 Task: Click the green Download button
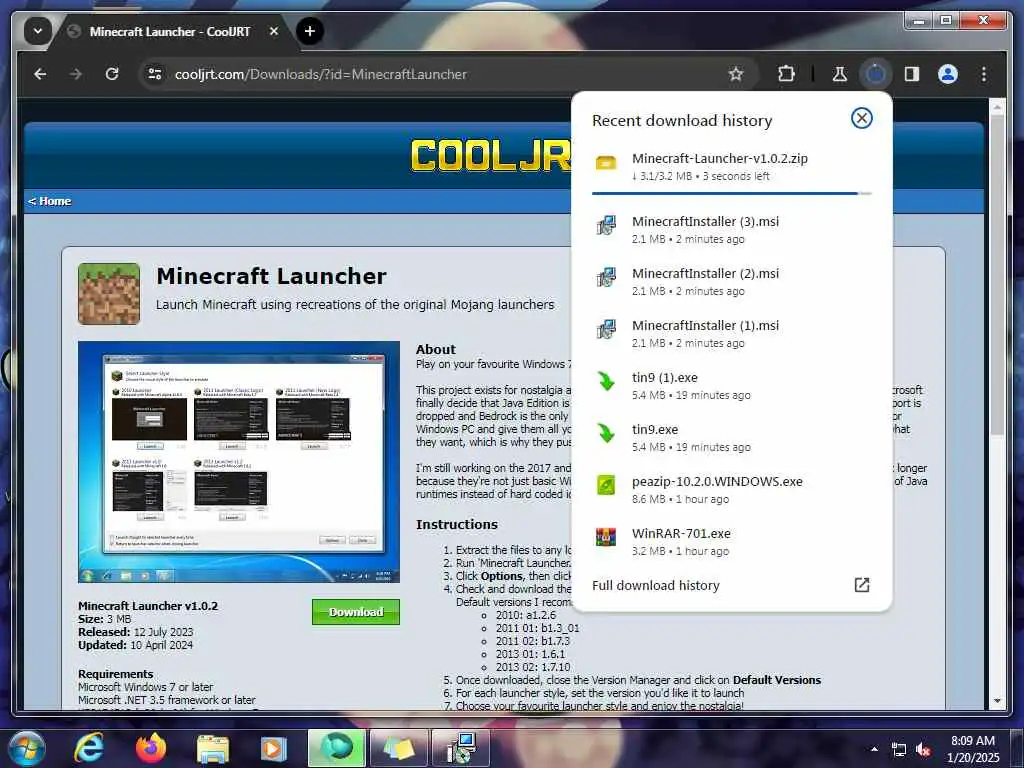(356, 612)
